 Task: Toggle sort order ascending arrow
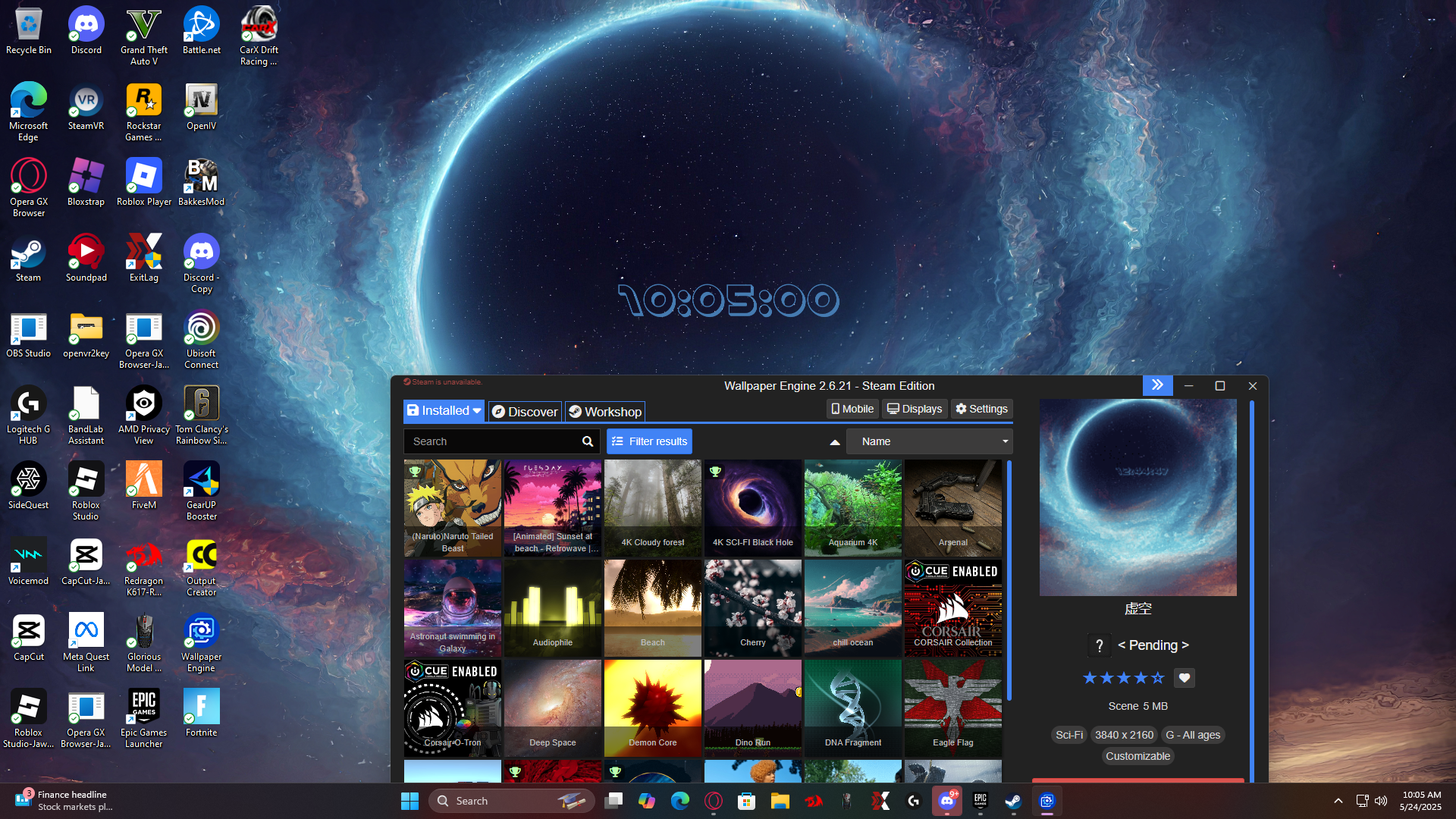point(834,442)
